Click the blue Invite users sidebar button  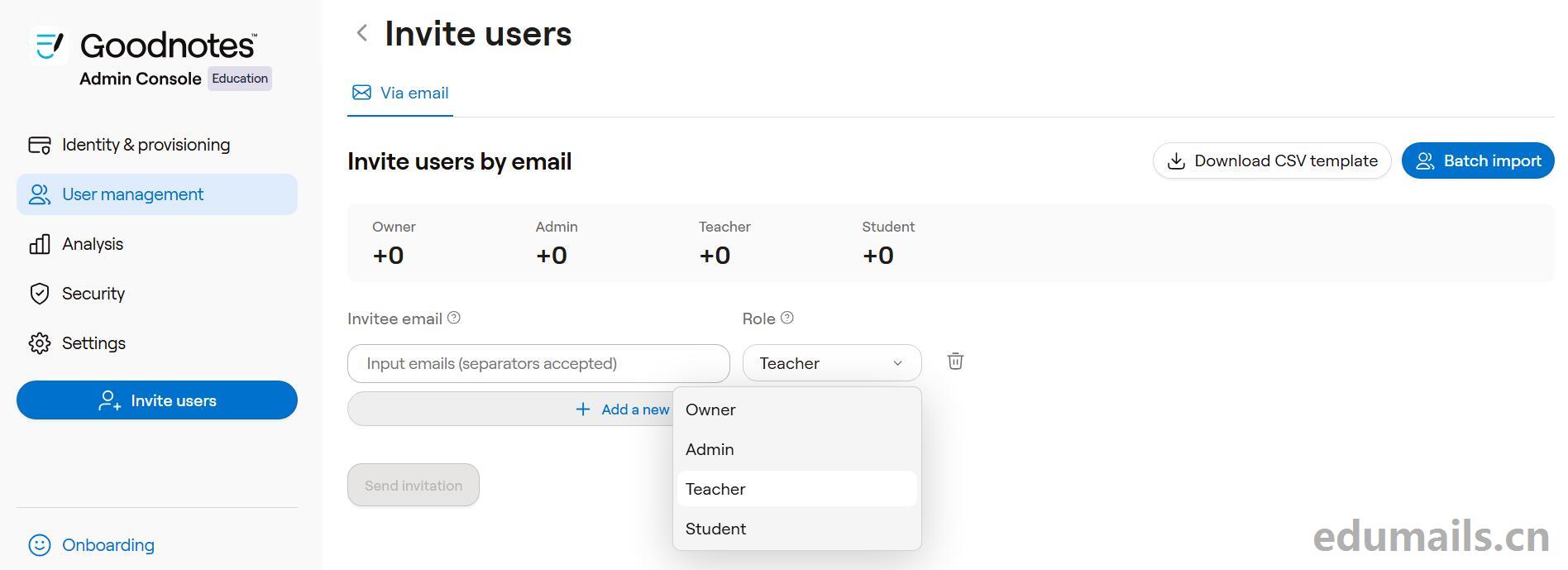(156, 400)
